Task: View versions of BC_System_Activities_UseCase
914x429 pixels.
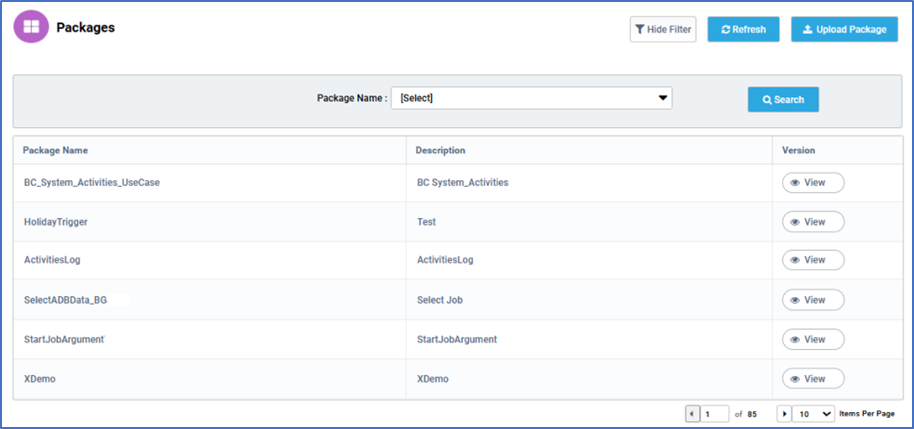Action: [813, 182]
